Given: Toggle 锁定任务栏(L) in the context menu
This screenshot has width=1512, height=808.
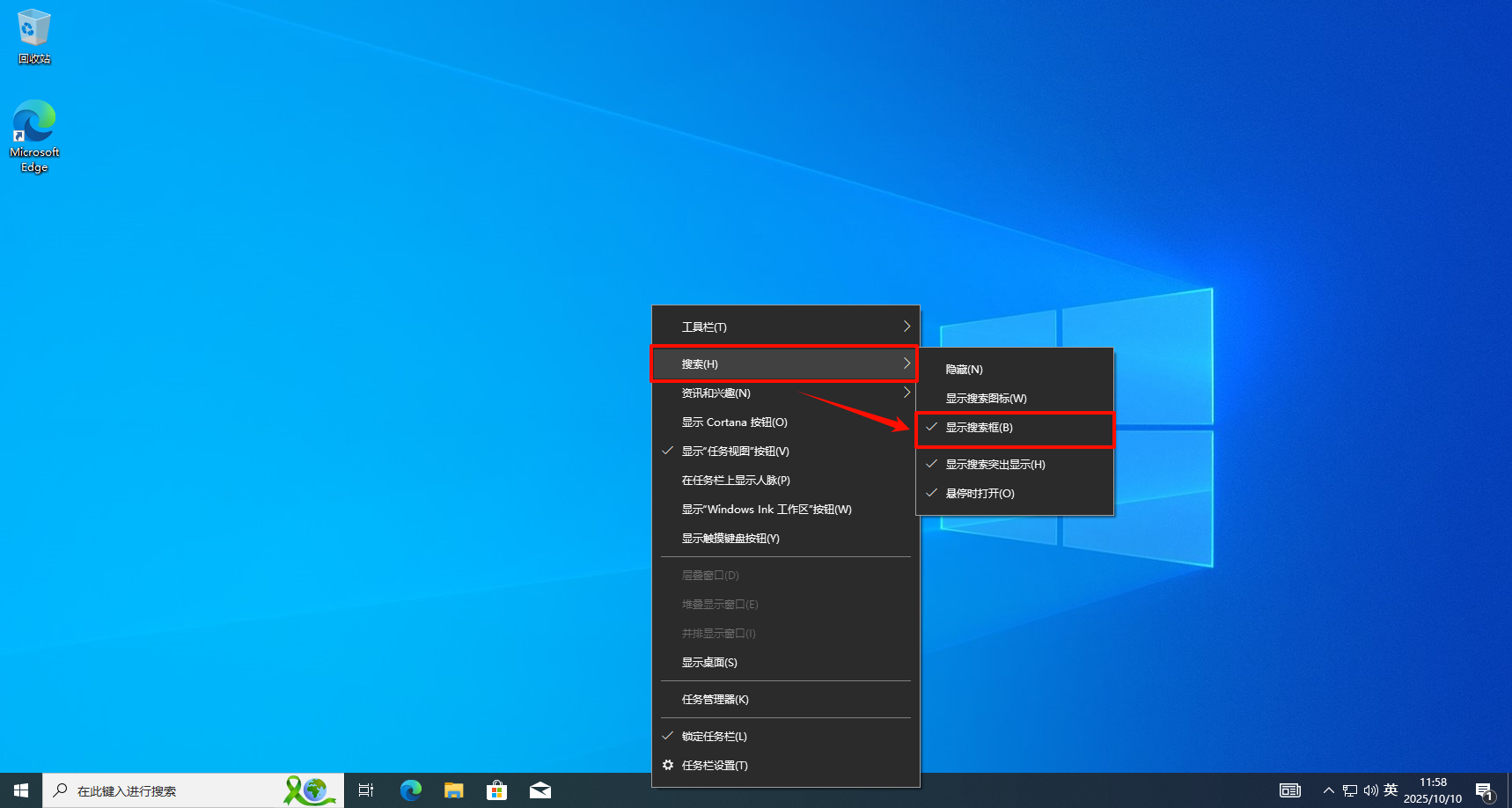Looking at the screenshot, I should (714, 737).
